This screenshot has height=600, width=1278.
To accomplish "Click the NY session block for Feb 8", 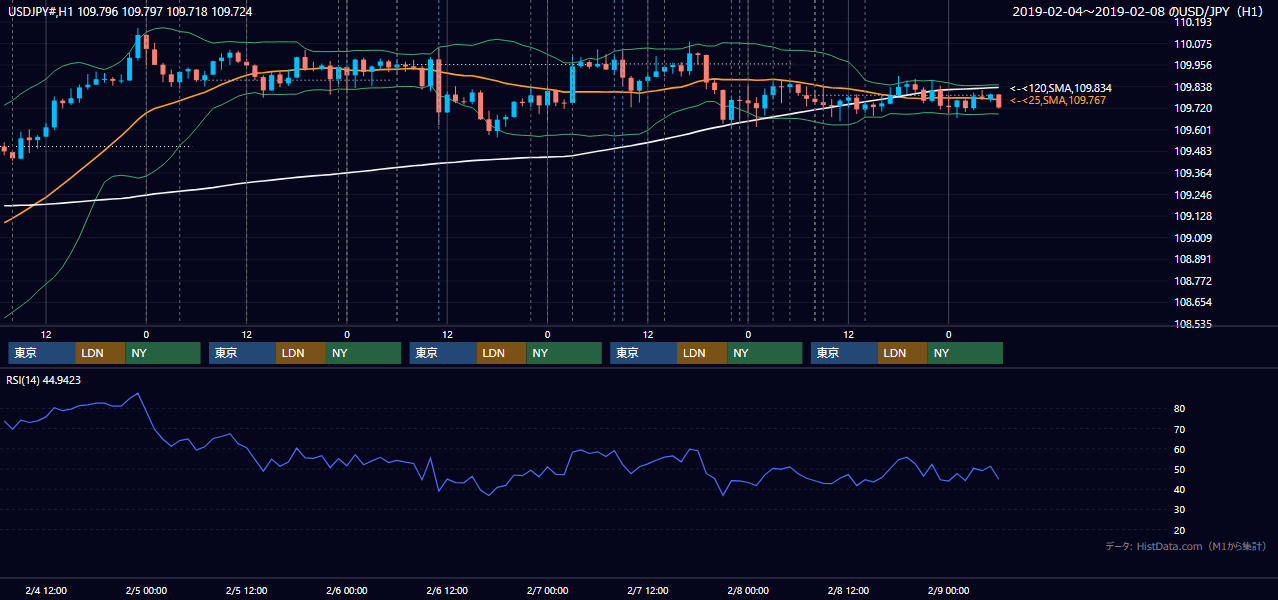I will pos(966,353).
